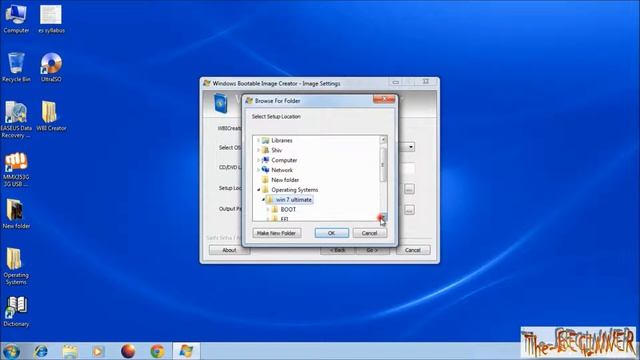Select the New folder desktop icon
Image resolution: width=640 pixels, height=360 pixels.
coord(16,213)
